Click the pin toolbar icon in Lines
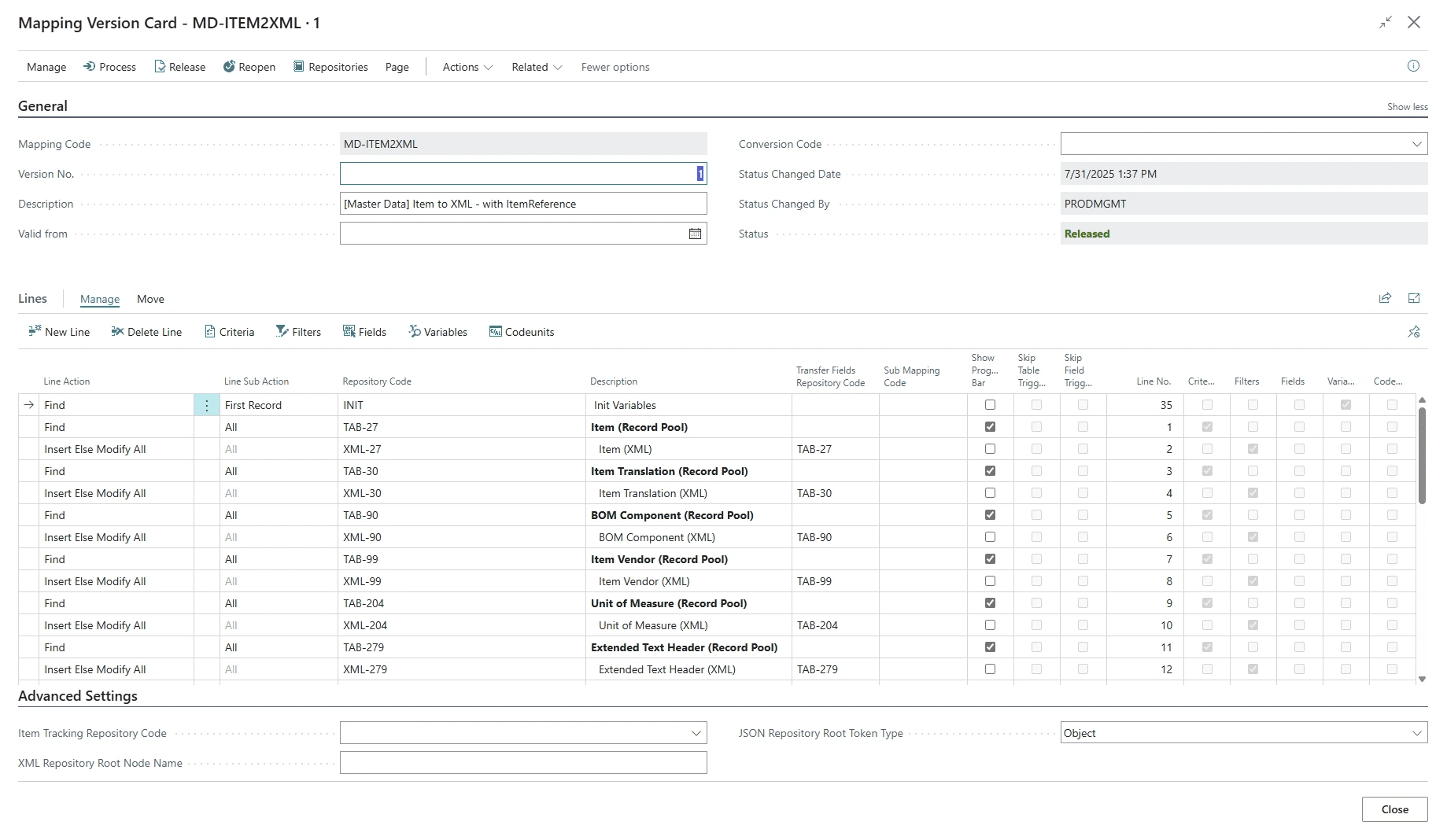This screenshot has width=1447, height=840. [1414, 332]
